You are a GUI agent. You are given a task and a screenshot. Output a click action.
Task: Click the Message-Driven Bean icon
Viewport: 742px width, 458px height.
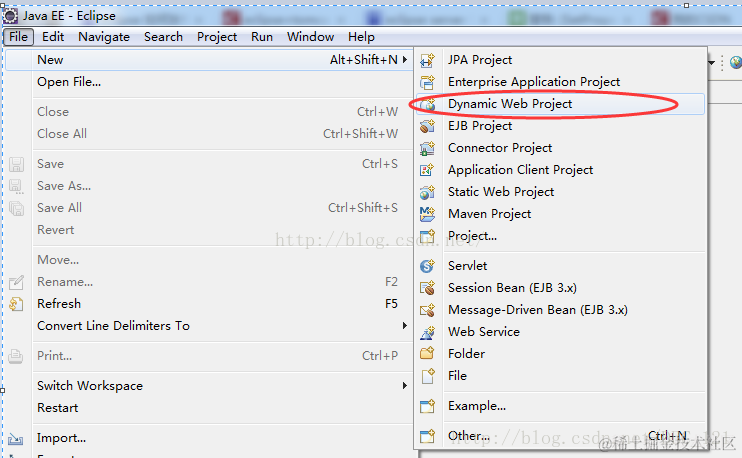[x=427, y=310]
